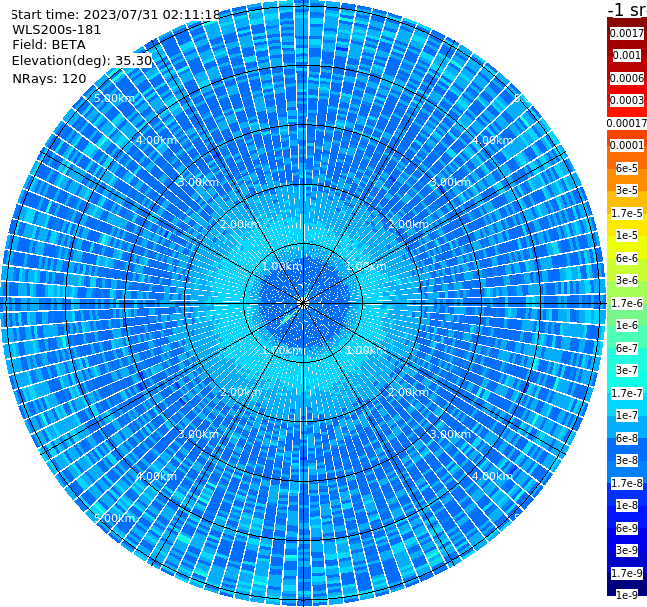This screenshot has width=647, height=607.
Task: Point at the 3e-9 colorbar label
Action: click(x=627, y=550)
